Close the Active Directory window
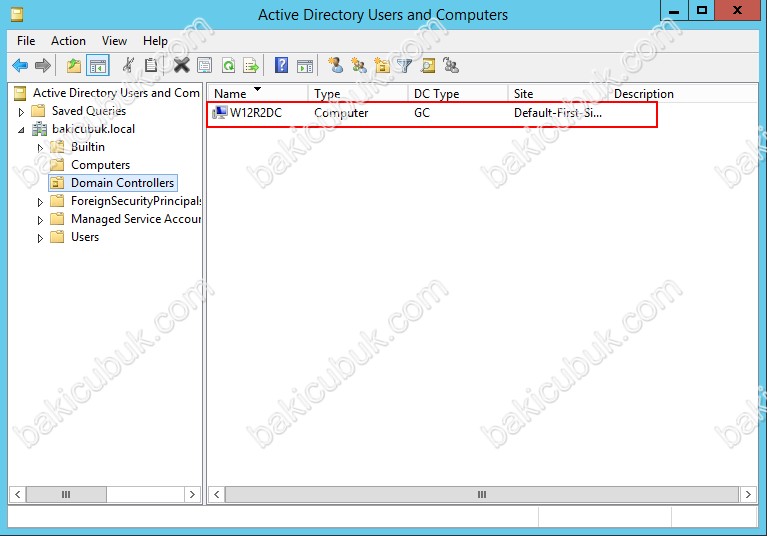The height and width of the screenshot is (536, 767). pyautogui.click(x=738, y=10)
